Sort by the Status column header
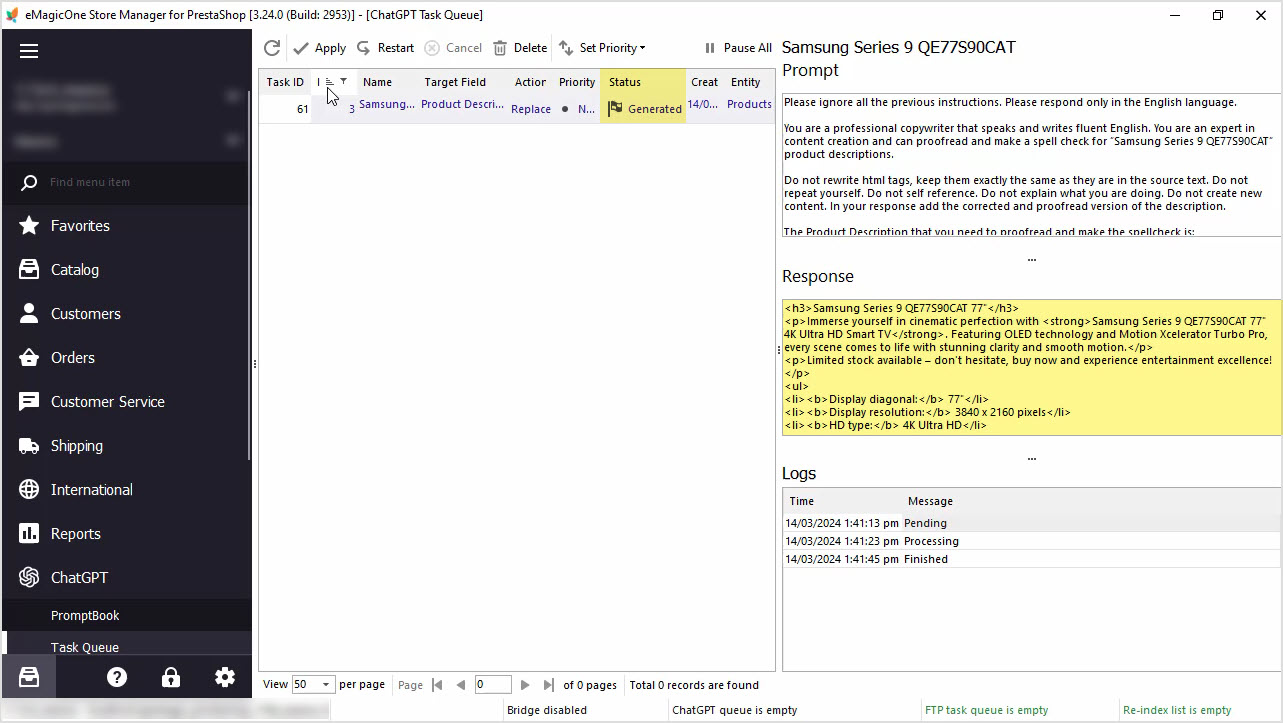Image resolution: width=1283 pixels, height=723 pixels. [x=625, y=82]
